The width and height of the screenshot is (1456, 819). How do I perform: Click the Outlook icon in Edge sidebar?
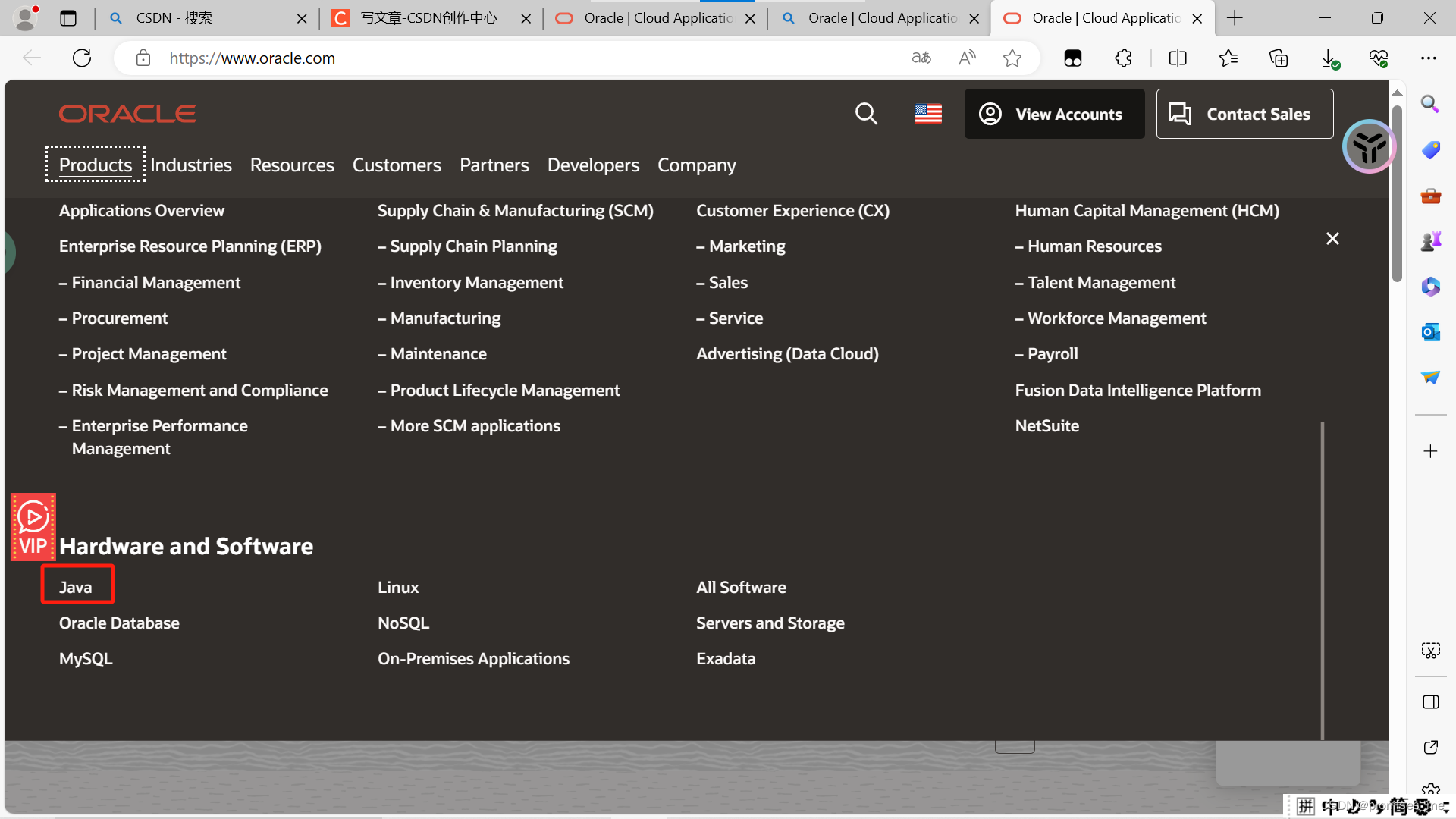click(1430, 332)
